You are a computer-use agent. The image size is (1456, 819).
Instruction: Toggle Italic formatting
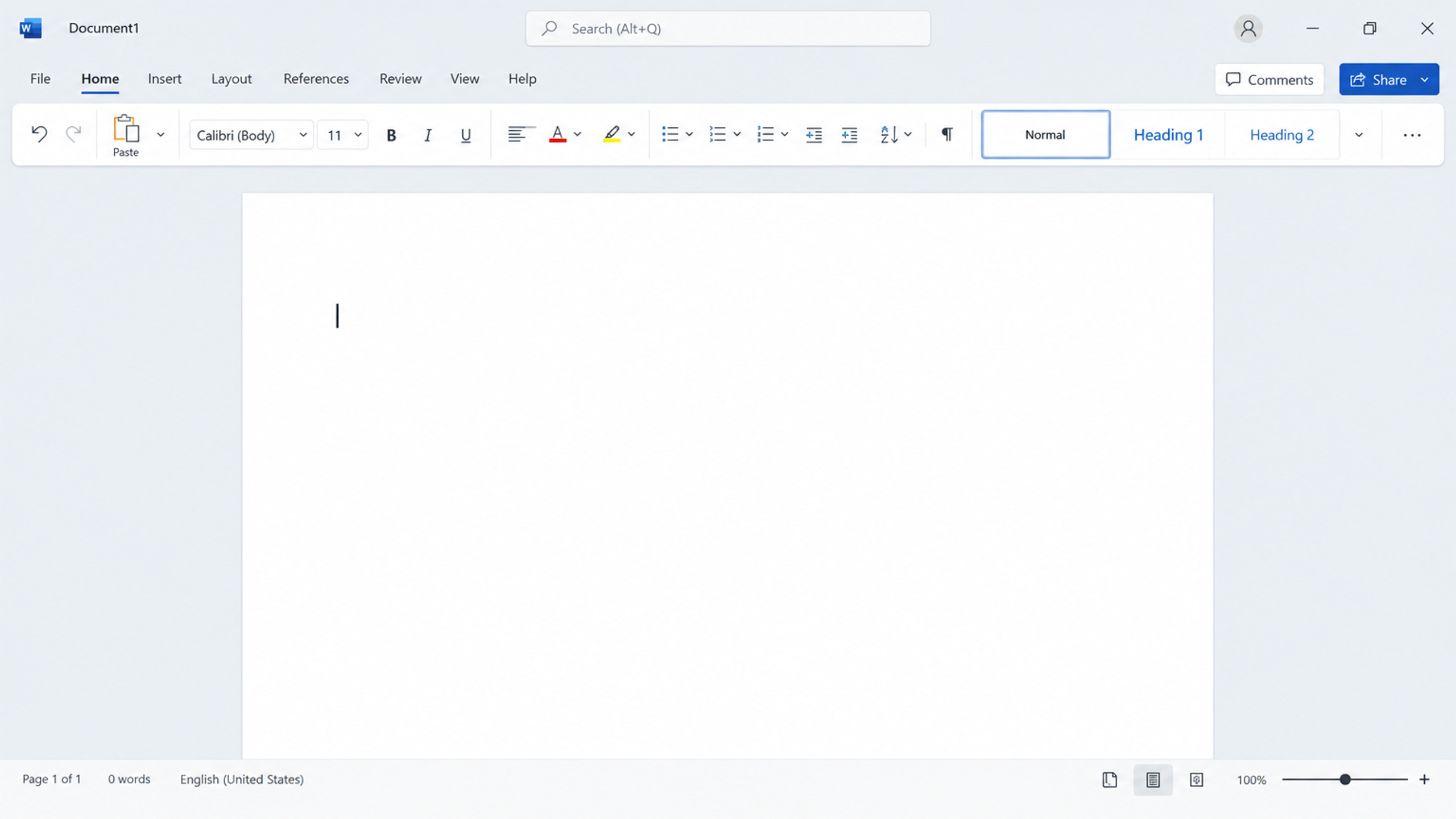pos(428,135)
